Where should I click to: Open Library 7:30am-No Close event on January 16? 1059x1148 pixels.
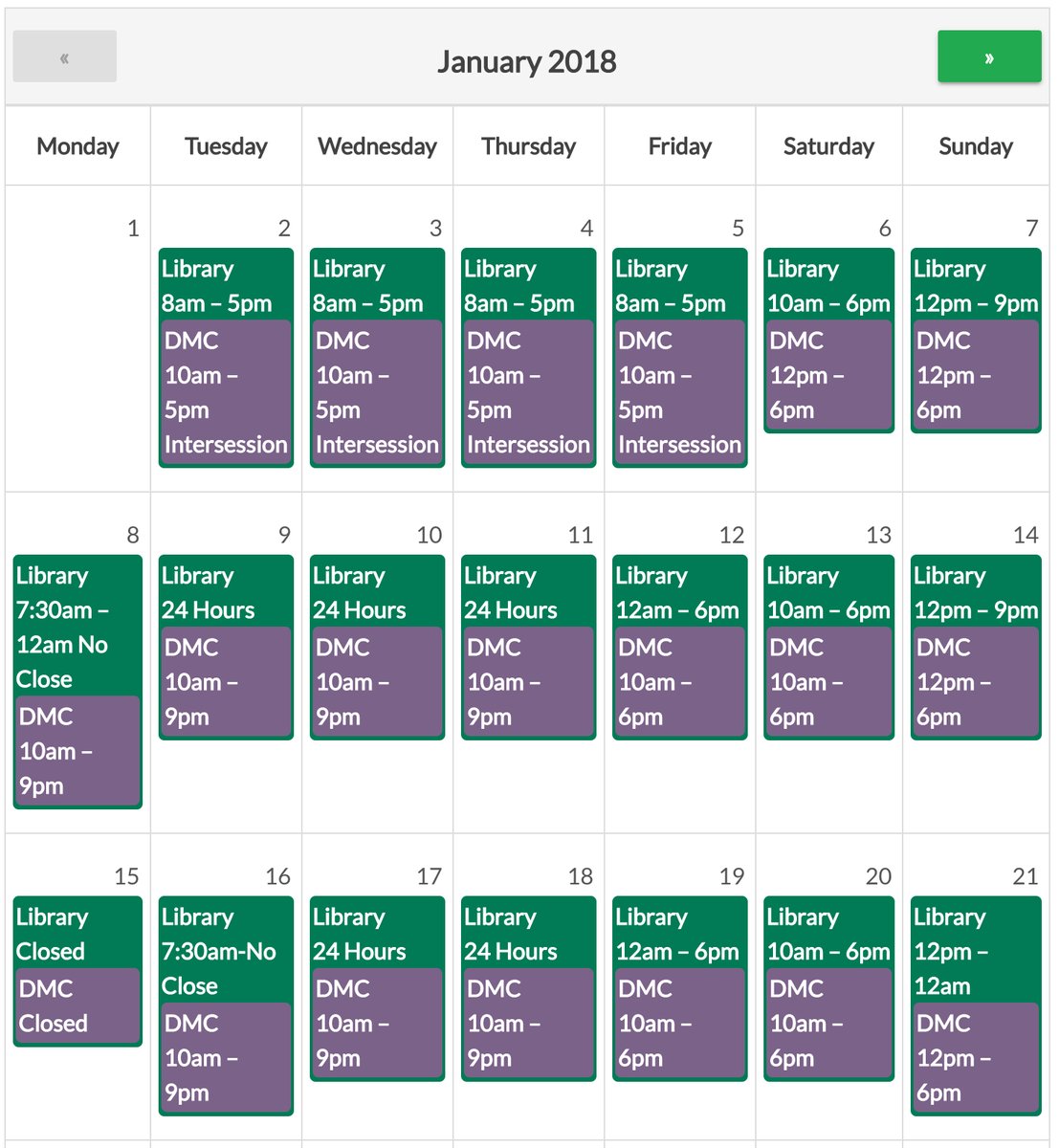click(x=226, y=951)
